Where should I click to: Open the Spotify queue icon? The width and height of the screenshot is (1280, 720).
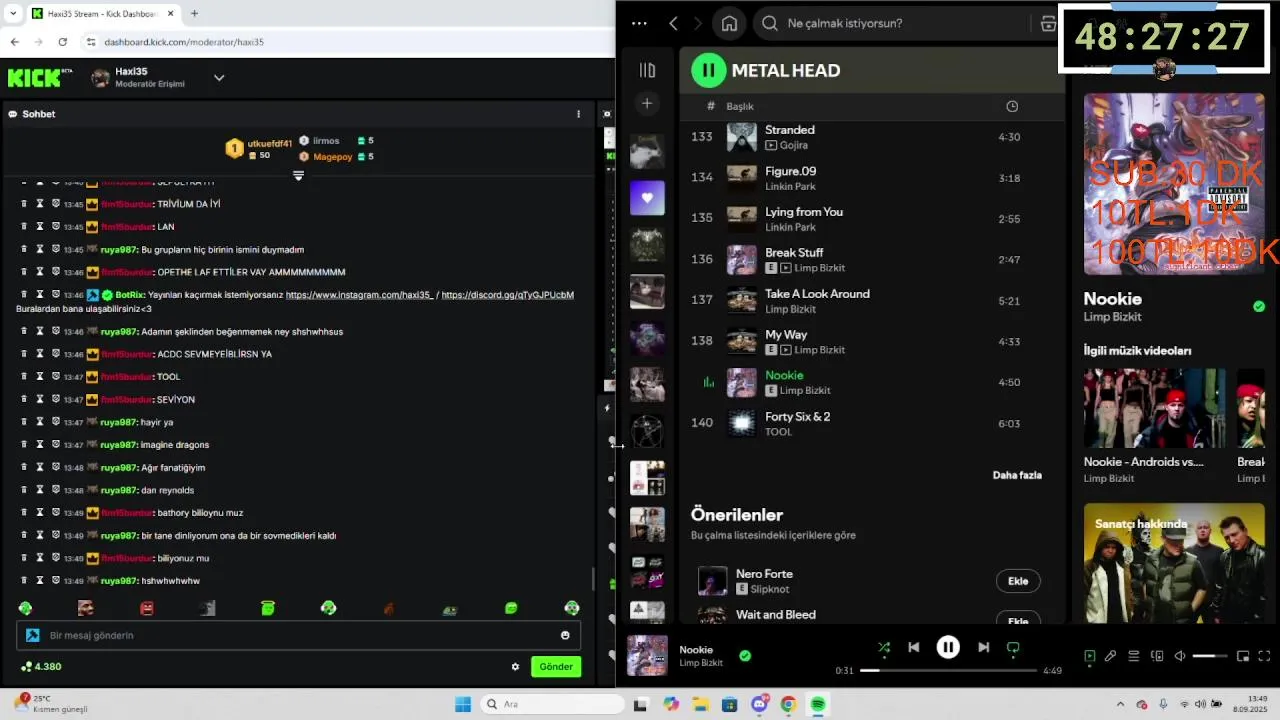pyautogui.click(x=1134, y=656)
